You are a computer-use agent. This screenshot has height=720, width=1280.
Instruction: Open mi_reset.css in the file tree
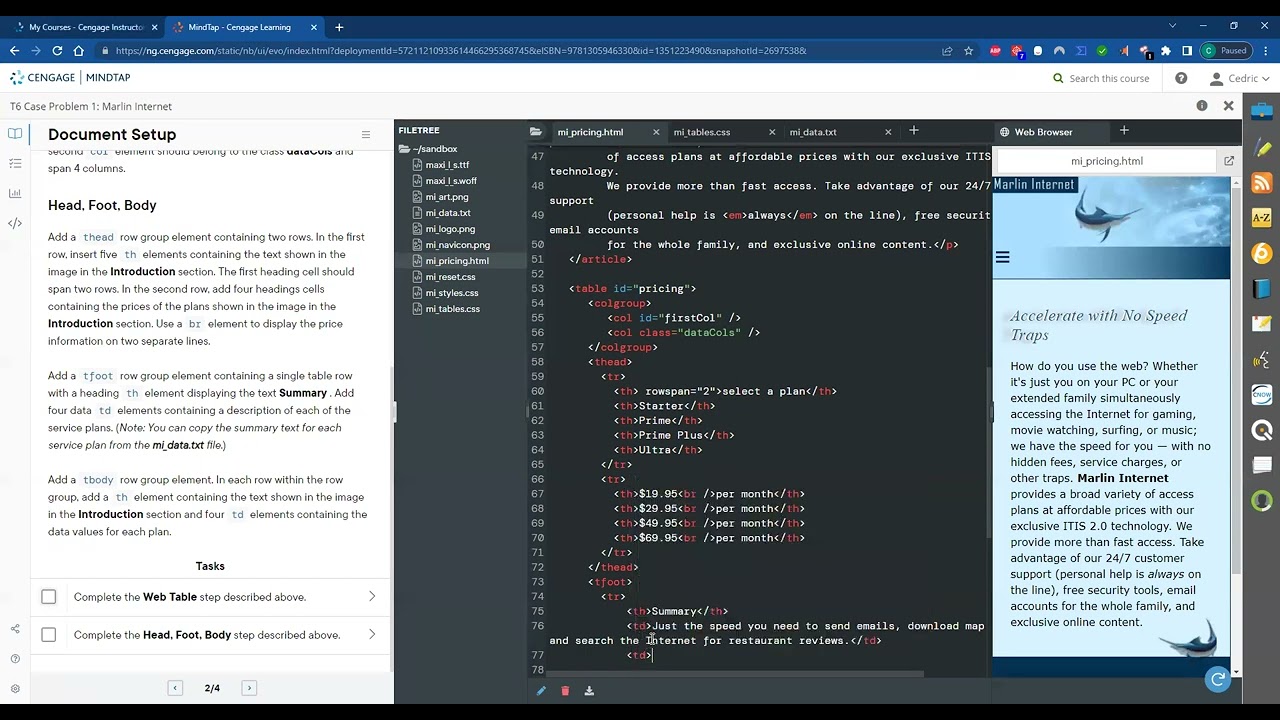click(x=451, y=277)
